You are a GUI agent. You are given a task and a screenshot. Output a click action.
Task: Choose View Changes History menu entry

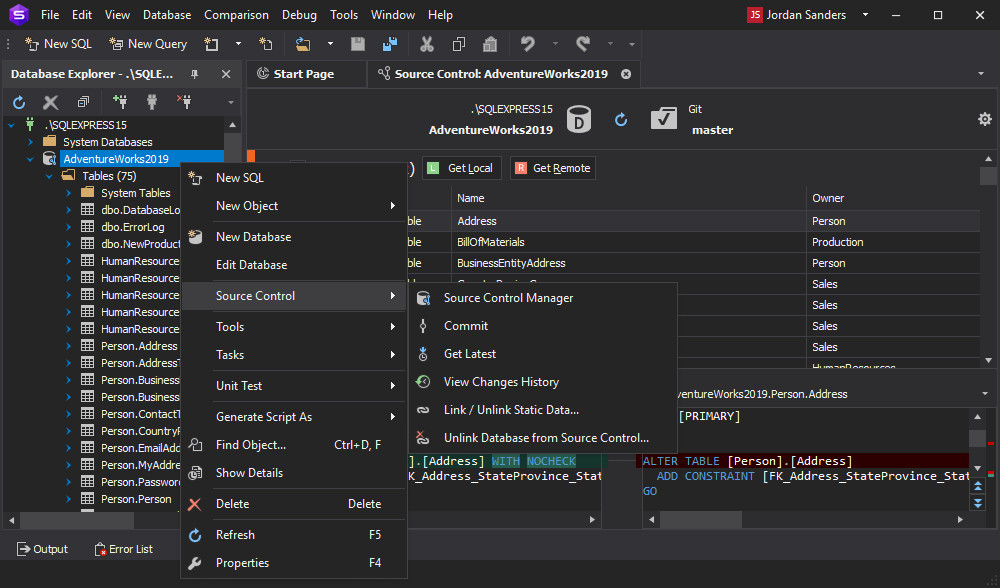tap(501, 382)
